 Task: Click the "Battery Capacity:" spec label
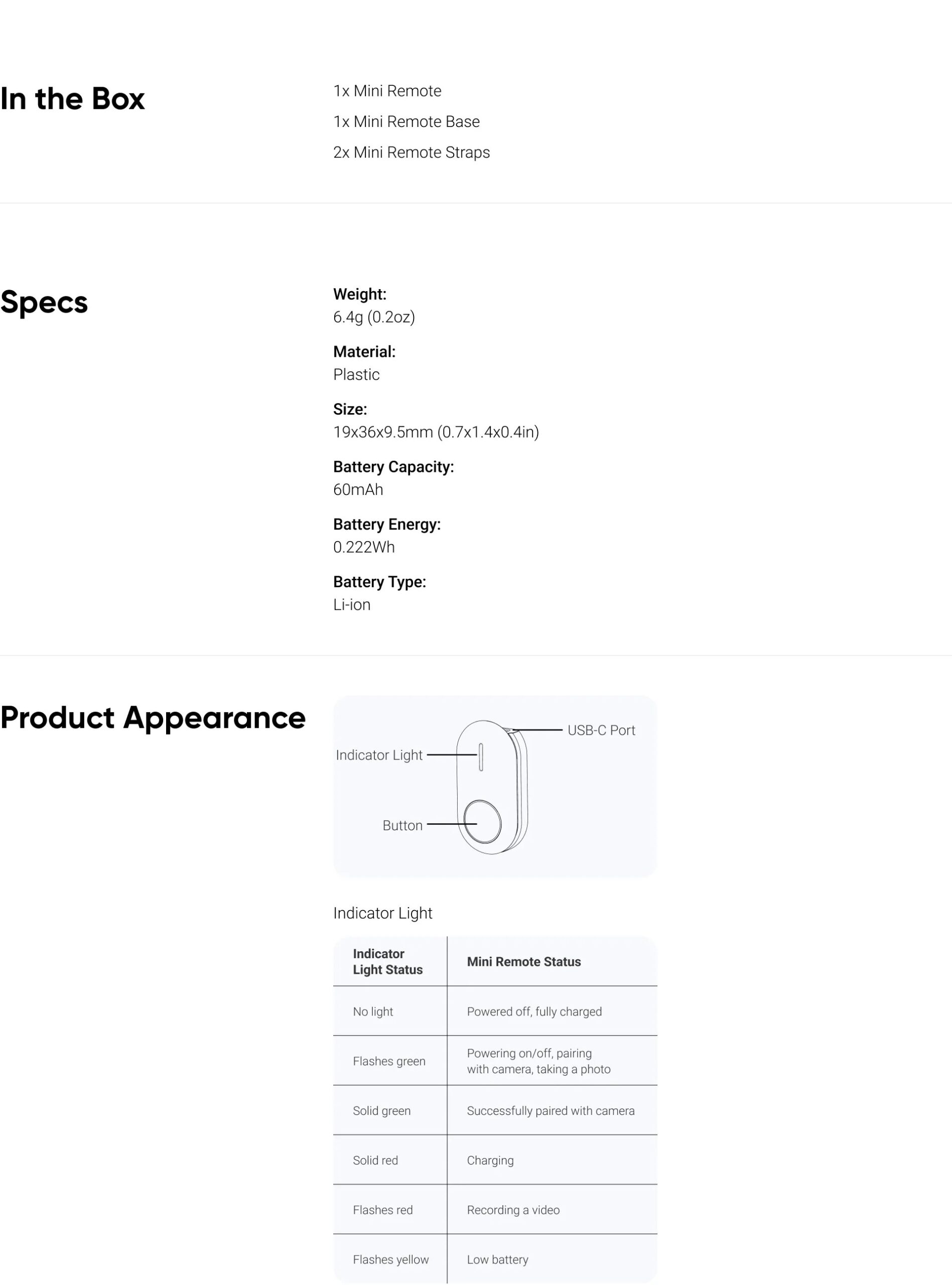pyautogui.click(x=393, y=467)
